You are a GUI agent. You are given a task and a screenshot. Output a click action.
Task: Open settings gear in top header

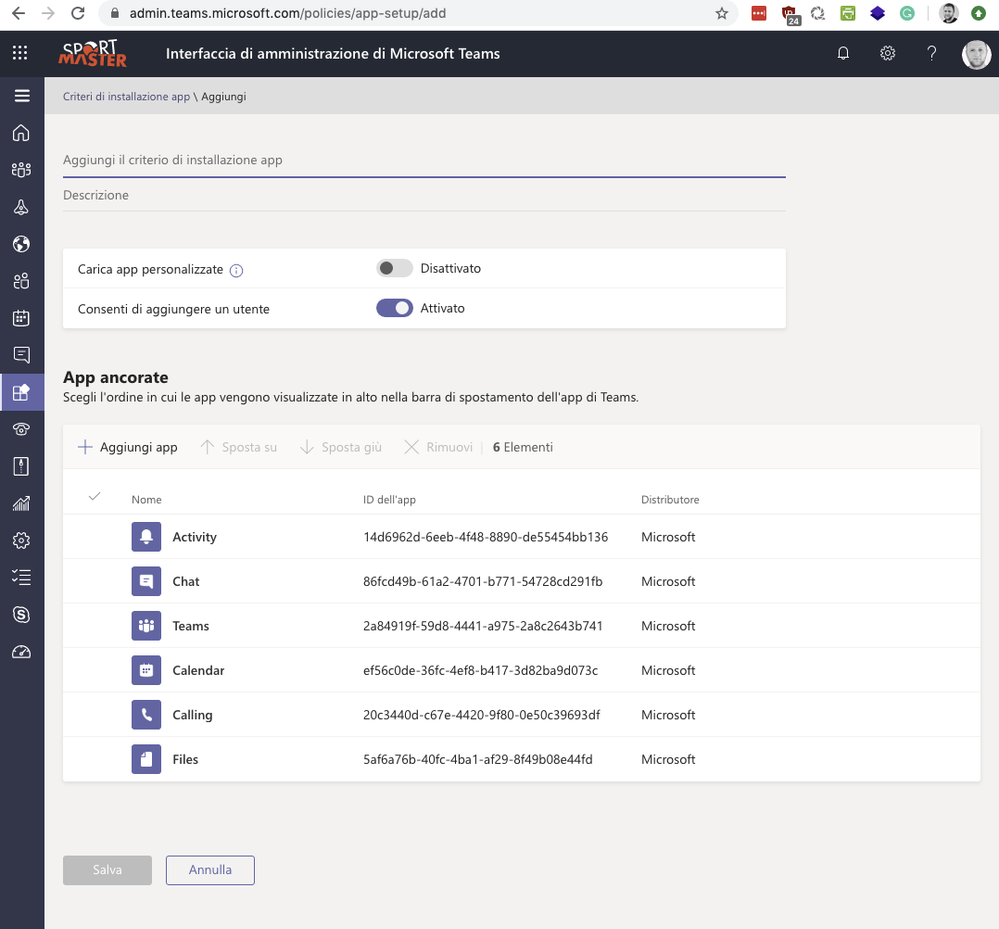coord(888,54)
